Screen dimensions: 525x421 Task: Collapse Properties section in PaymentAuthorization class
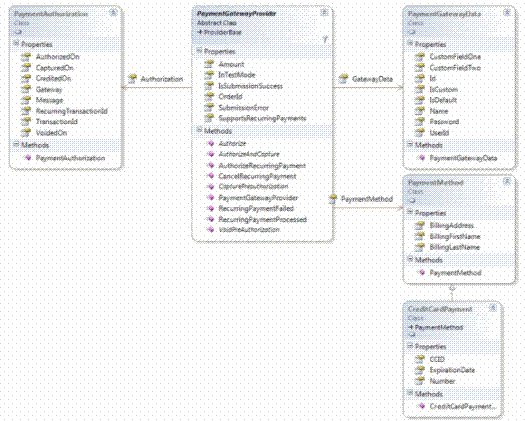coord(16,43)
